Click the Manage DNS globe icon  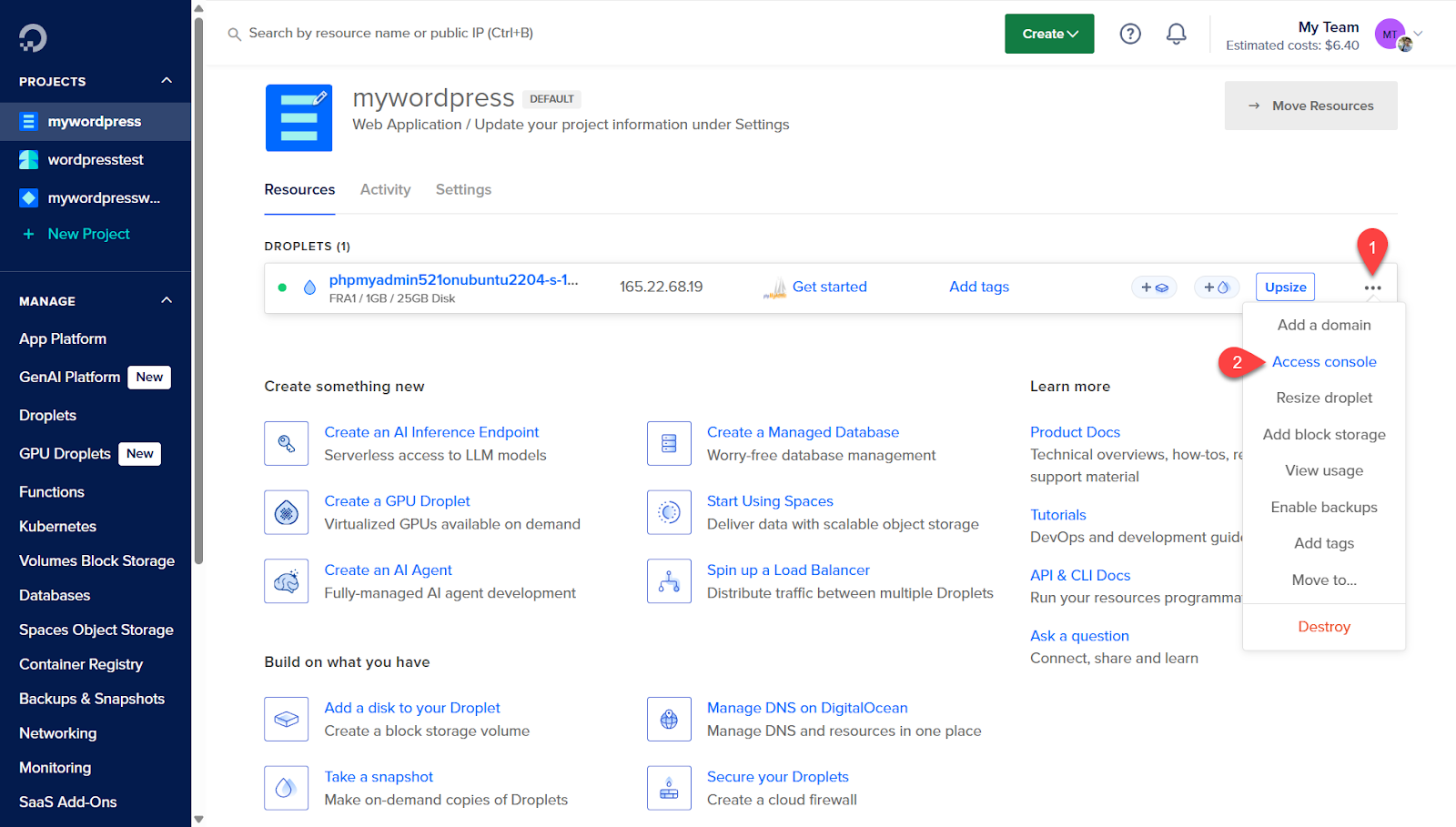tap(669, 720)
